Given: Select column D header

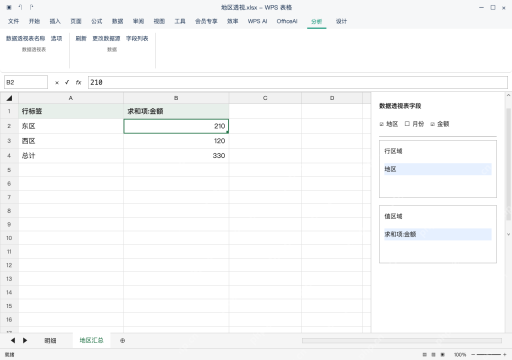Looking at the screenshot, I should click(x=332, y=98).
